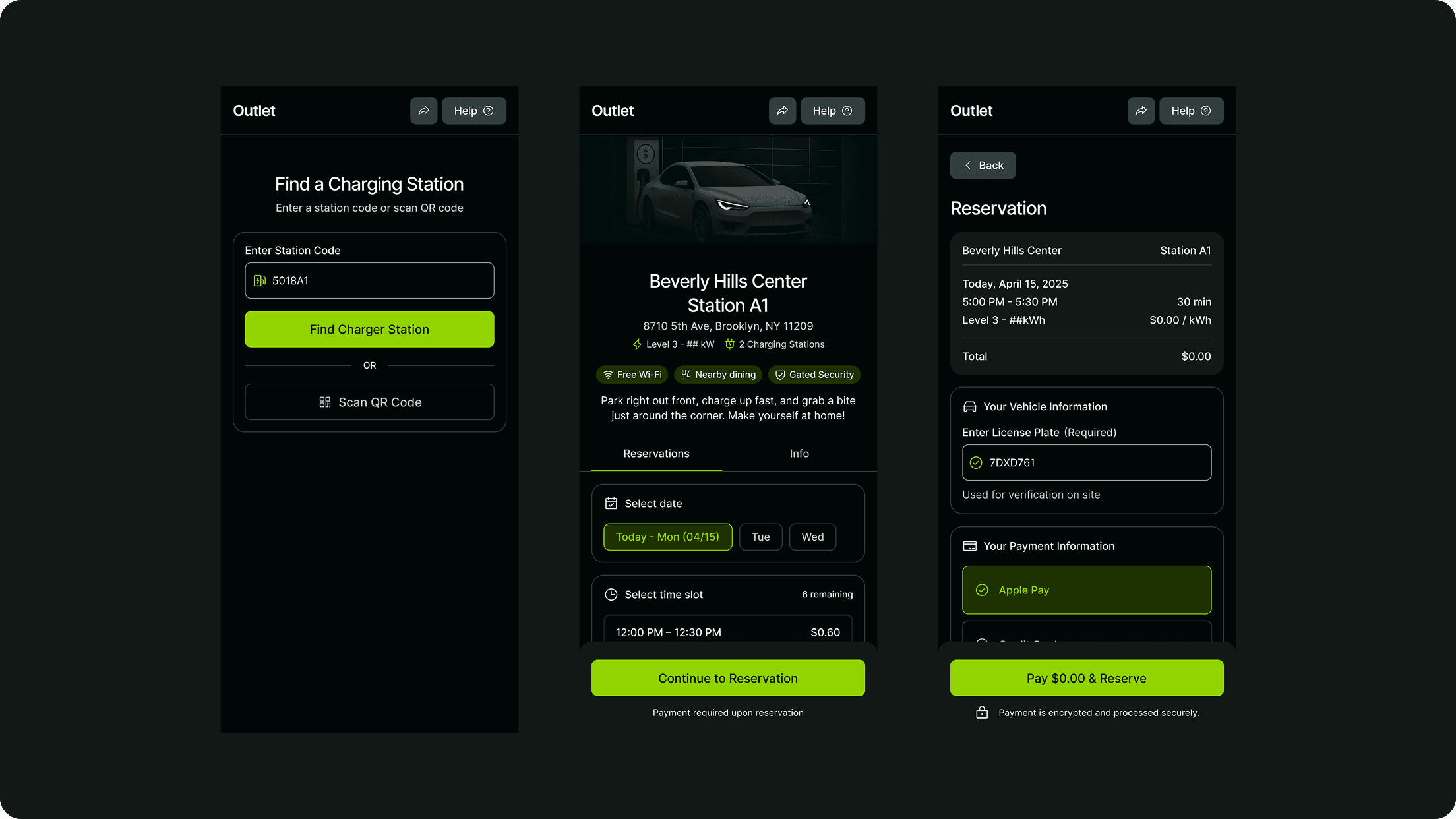Choose Tue date option
Image resolution: width=1456 pixels, height=819 pixels.
coord(760,537)
